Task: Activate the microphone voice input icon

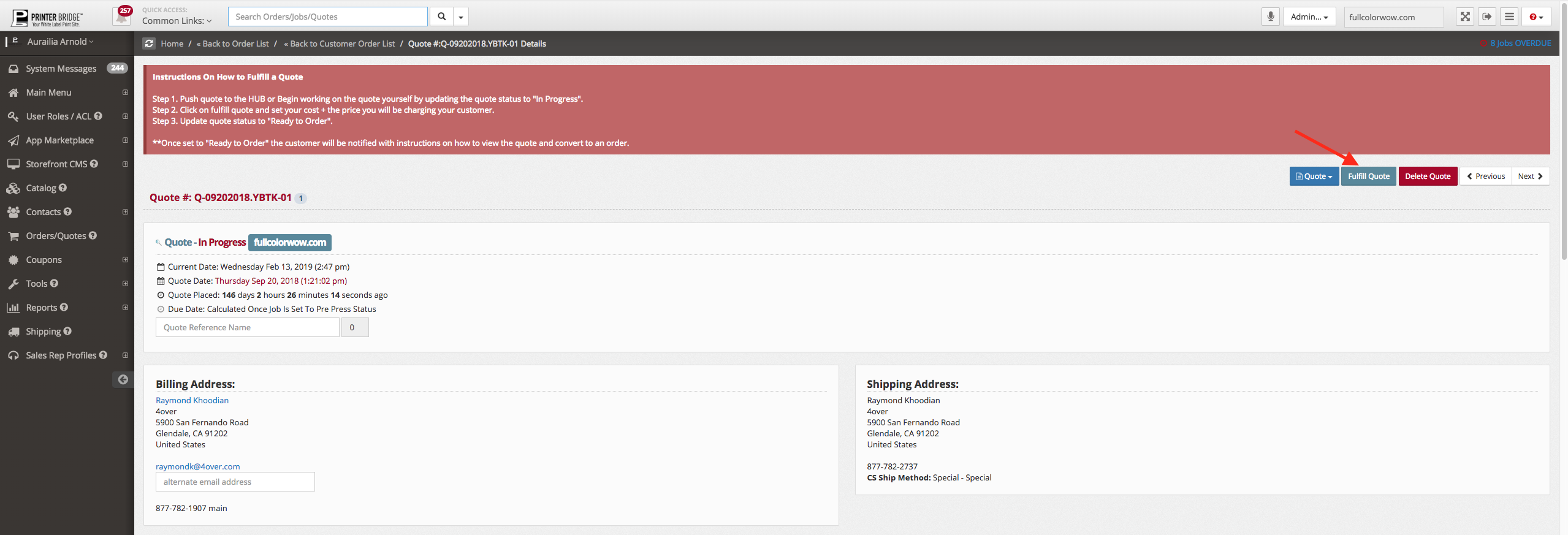Action: [x=1270, y=17]
